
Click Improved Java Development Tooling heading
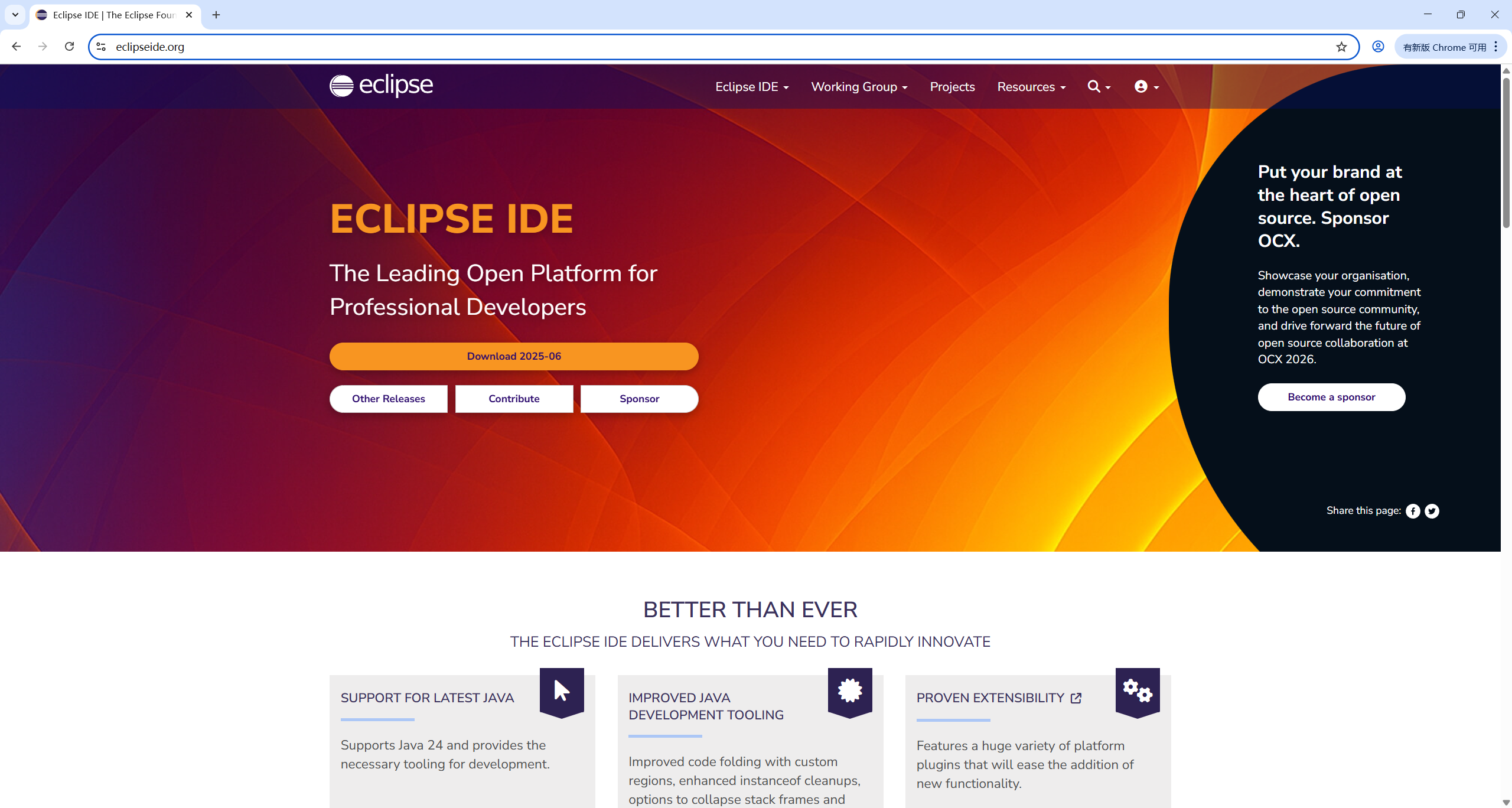point(706,706)
